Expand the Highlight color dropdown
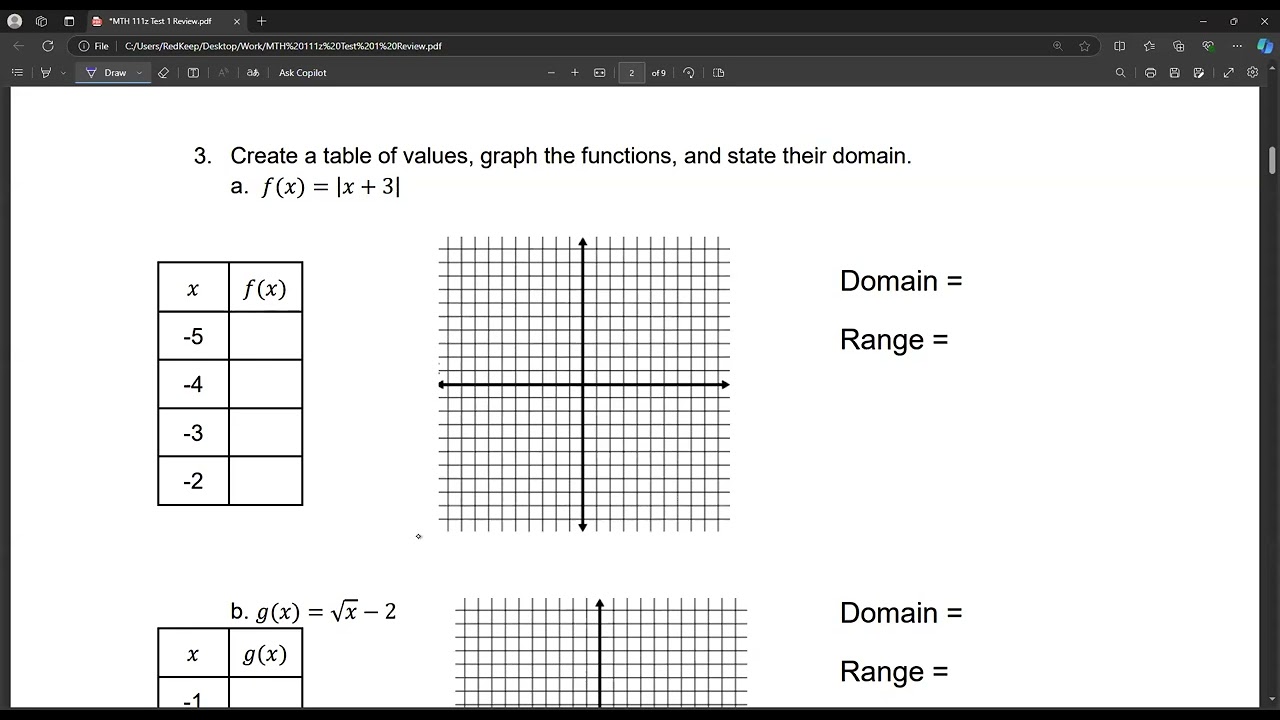 tap(63, 73)
